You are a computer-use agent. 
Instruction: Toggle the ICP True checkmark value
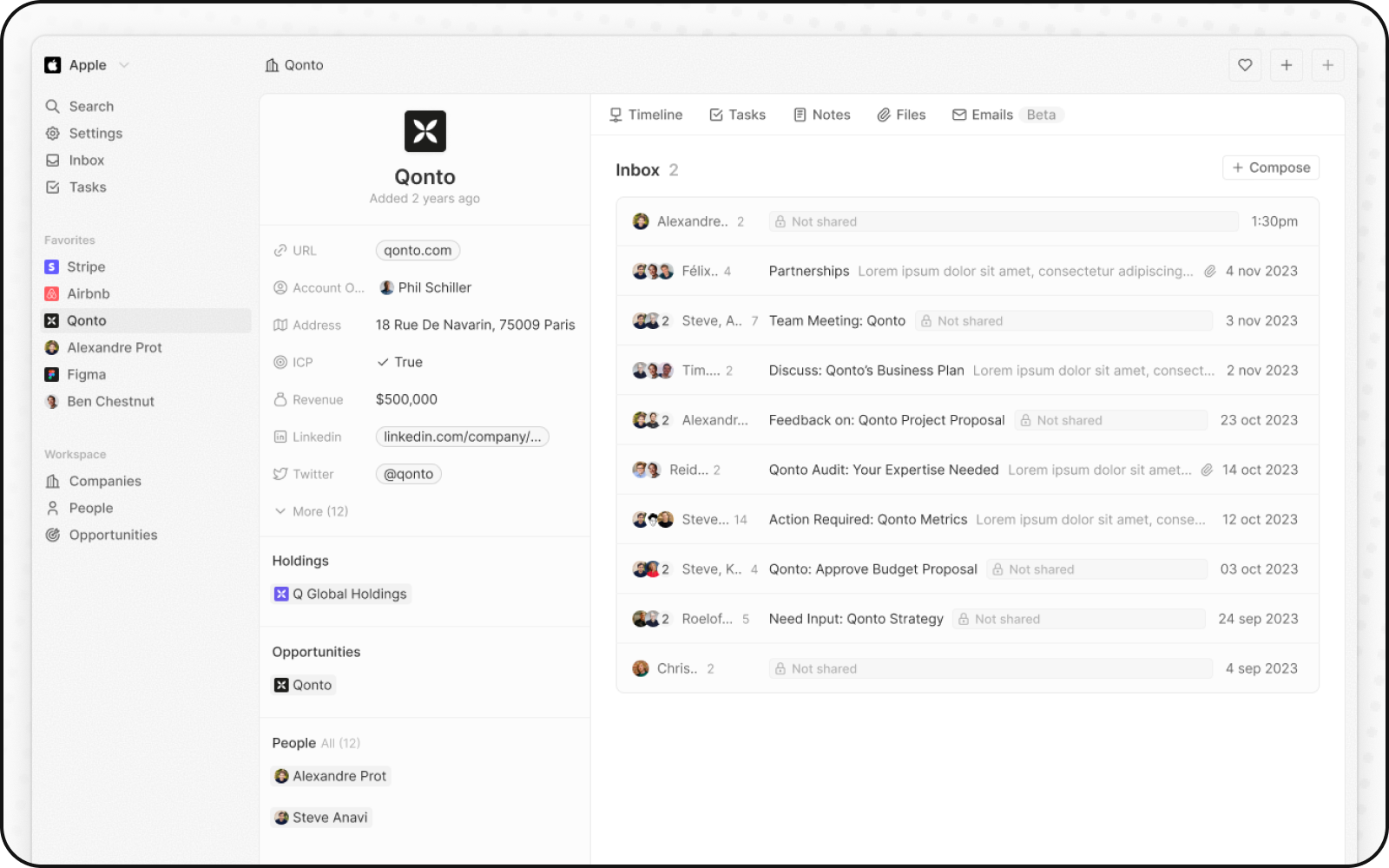399,363
